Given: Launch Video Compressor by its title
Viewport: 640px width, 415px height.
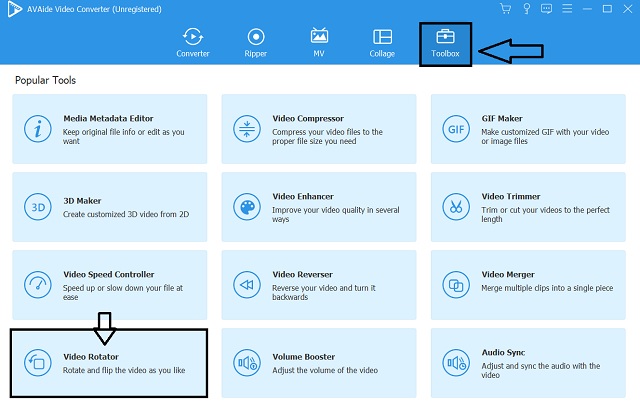Looking at the screenshot, I should pyautogui.click(x=308, y=118).
